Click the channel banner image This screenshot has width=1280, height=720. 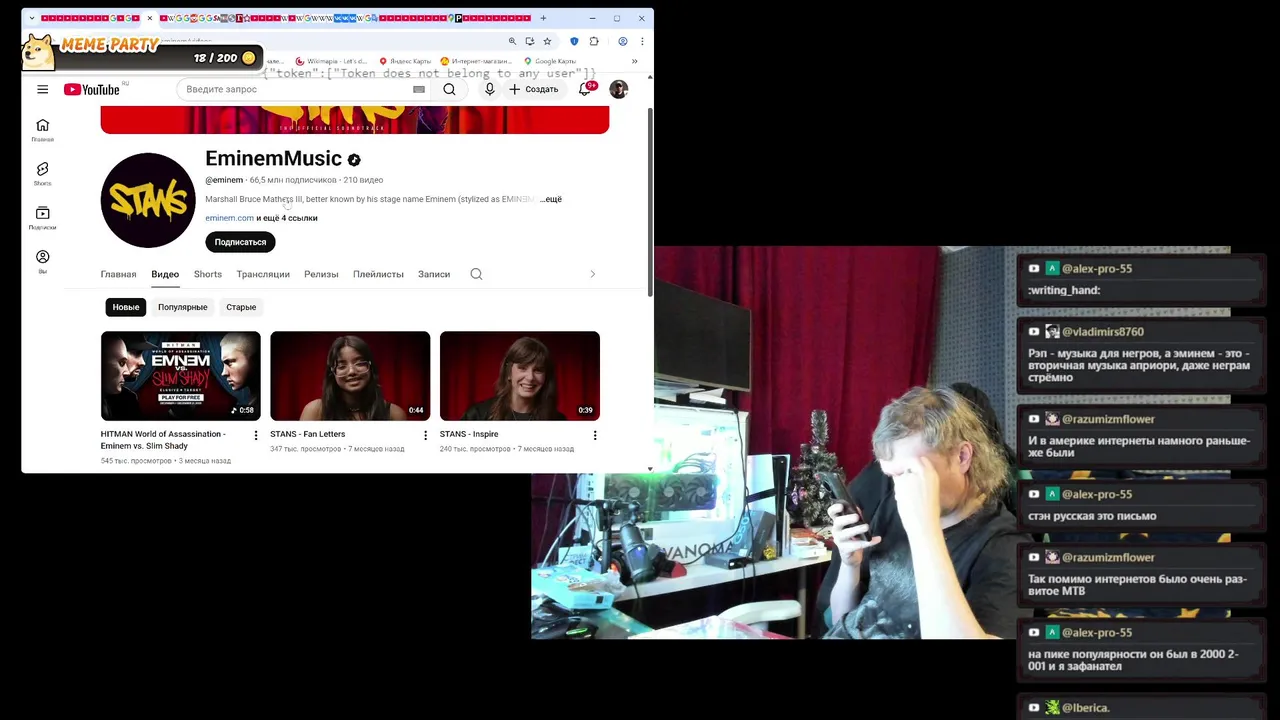pos(354,120)
